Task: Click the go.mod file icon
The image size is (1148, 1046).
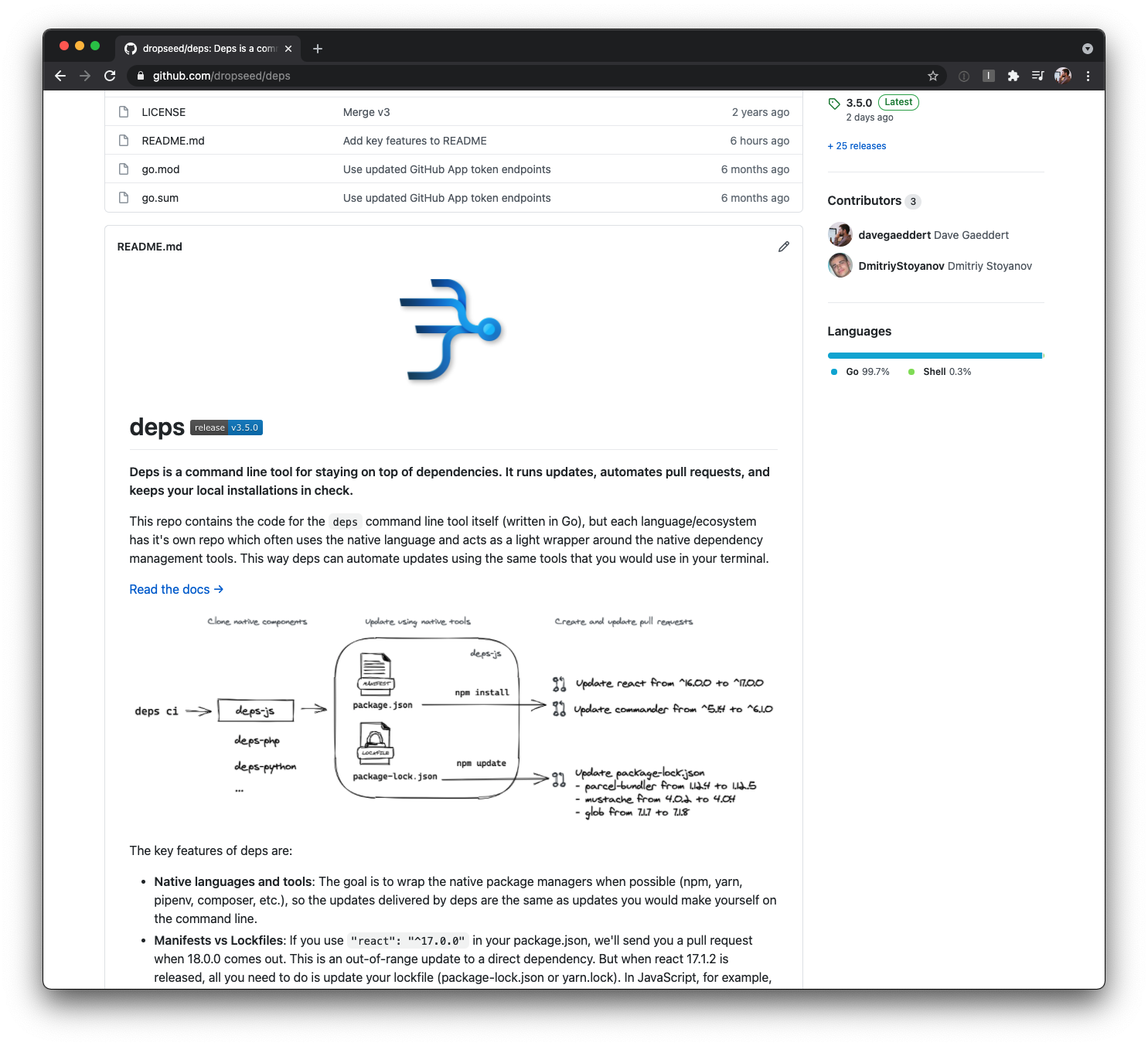Action: (x=124, y=169)
